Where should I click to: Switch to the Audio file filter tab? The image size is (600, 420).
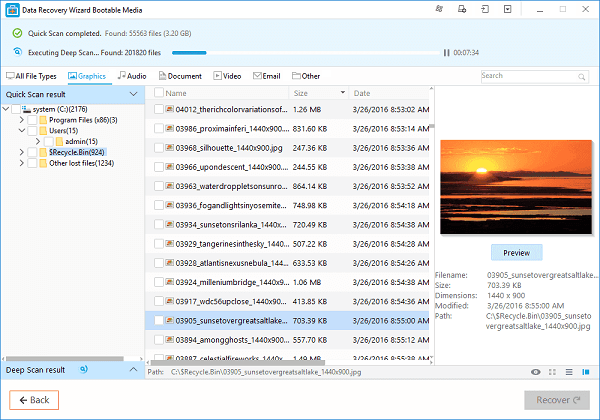pos(131,76)
